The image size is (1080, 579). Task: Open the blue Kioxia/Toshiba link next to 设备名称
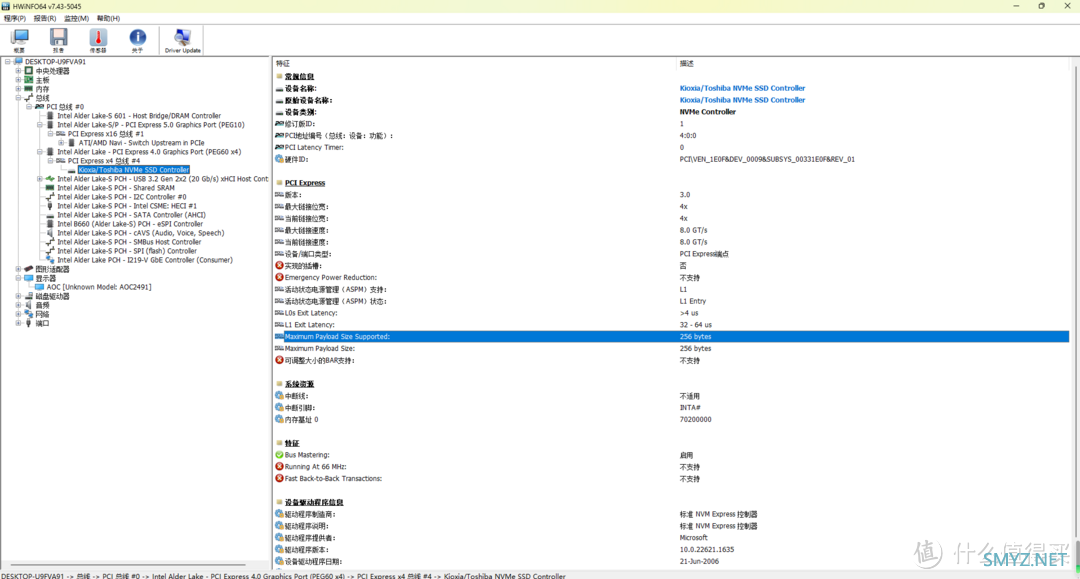pos(742,88)
